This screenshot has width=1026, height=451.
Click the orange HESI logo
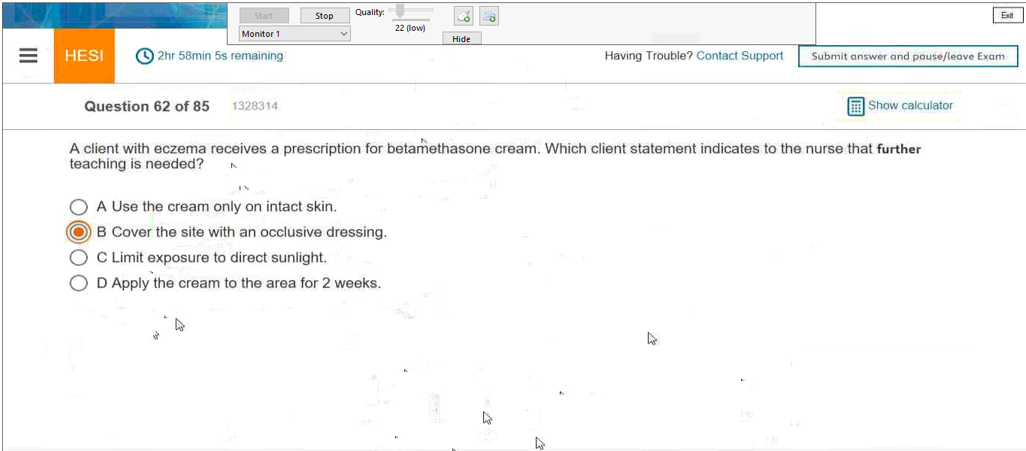point(84,57)
